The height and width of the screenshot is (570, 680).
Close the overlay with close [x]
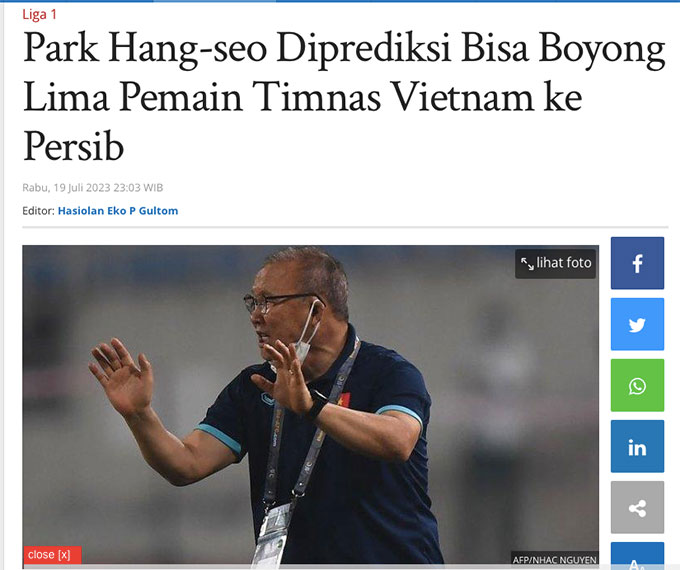(49, 554)
